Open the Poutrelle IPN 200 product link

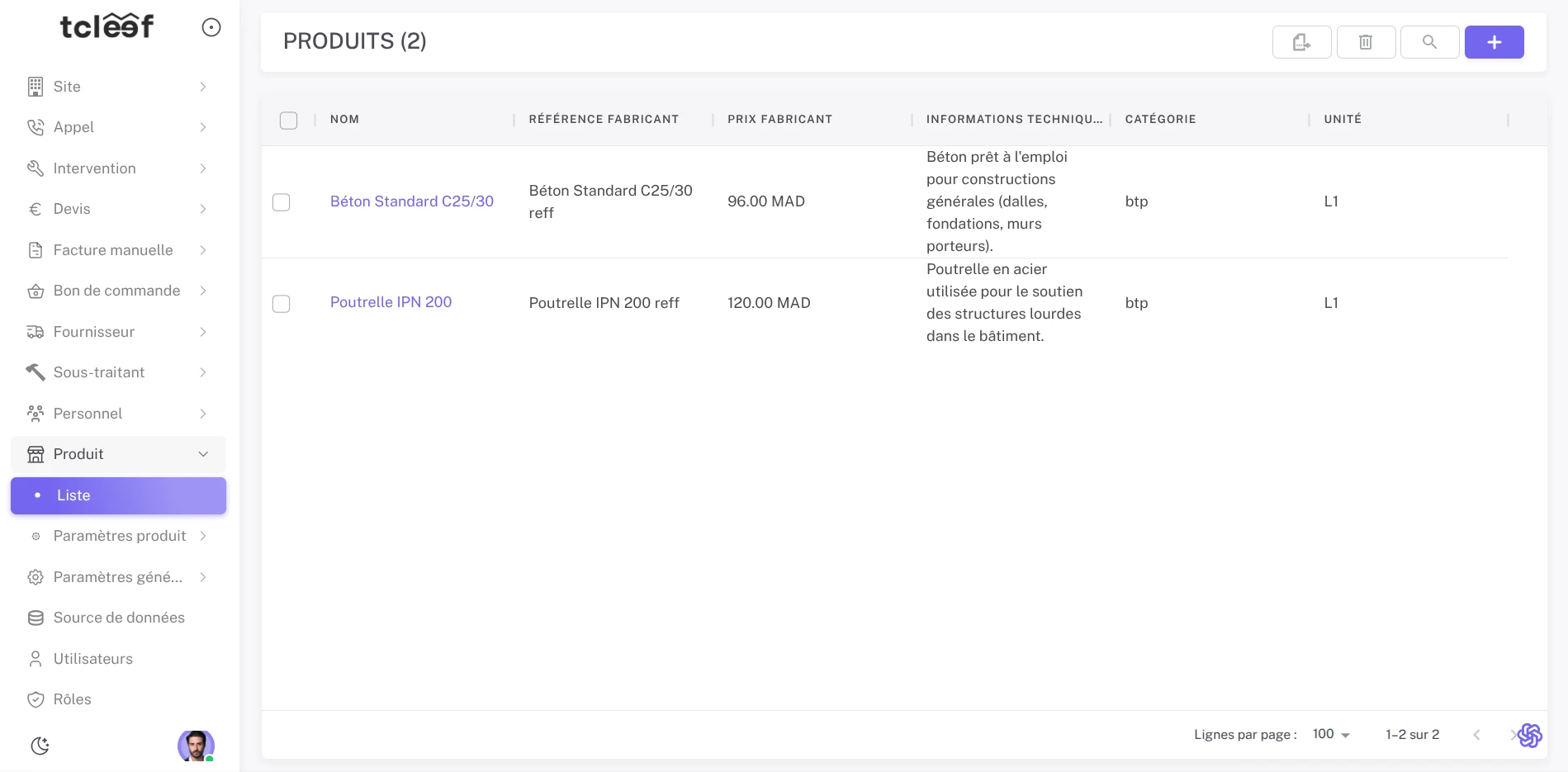tap(391, 302)
